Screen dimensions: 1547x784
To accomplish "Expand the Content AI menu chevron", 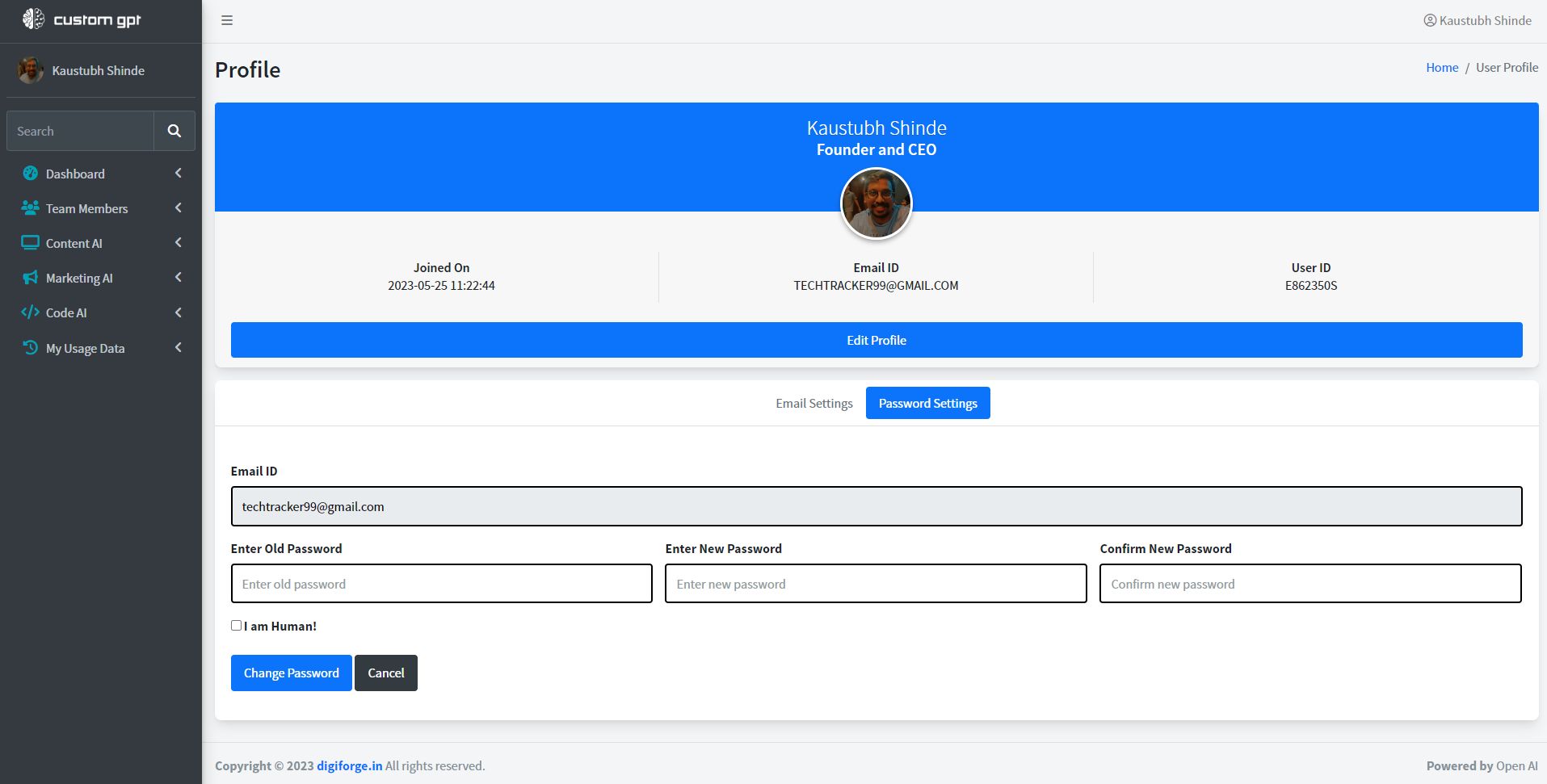I will (x=179, y=242).
